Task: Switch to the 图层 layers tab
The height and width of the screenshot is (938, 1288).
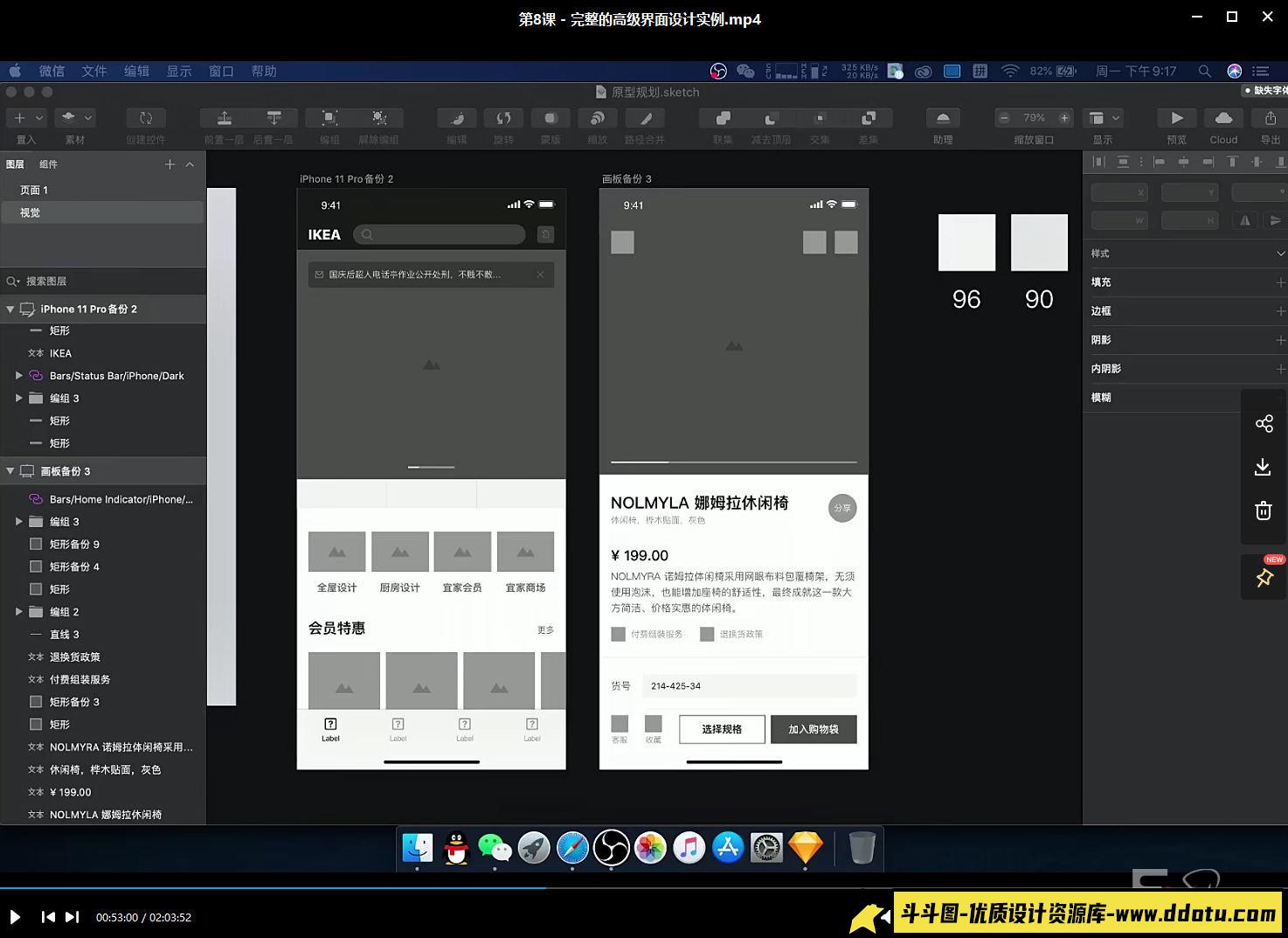Action: (15, 164)
